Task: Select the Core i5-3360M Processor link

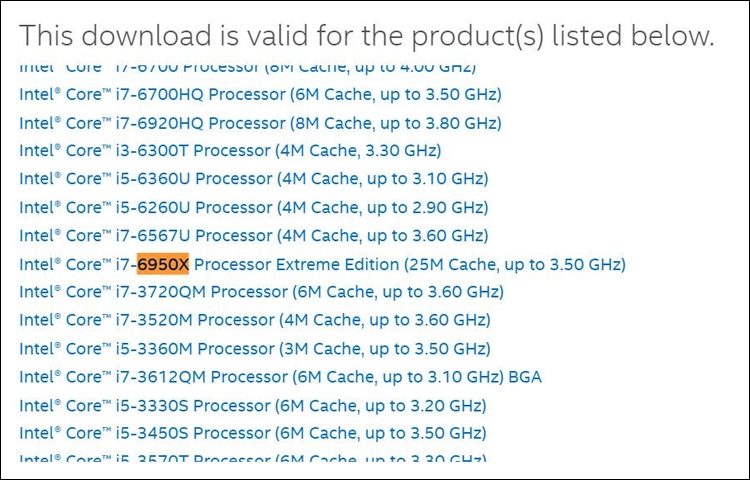Action: [255, 349]
